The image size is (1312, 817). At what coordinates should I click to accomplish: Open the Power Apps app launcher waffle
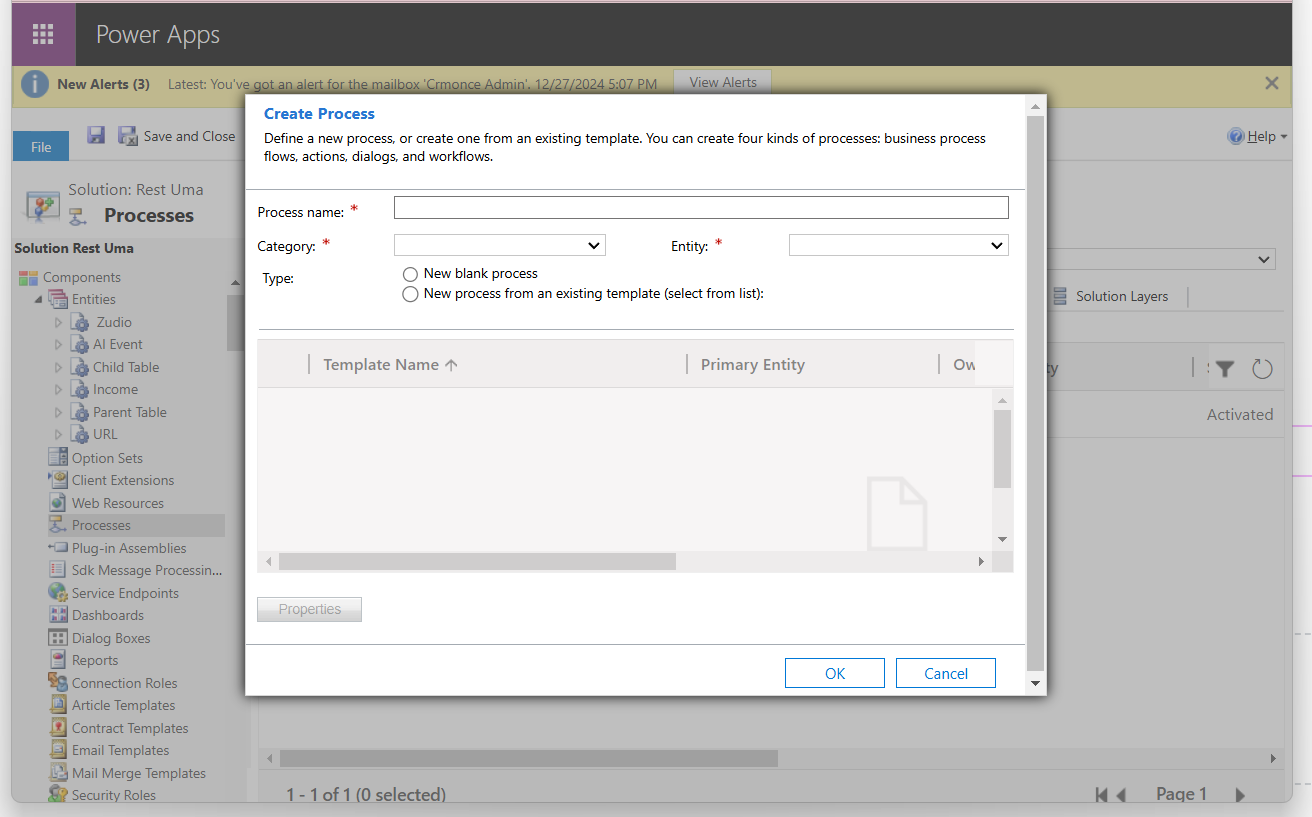[x=43, y=34]
